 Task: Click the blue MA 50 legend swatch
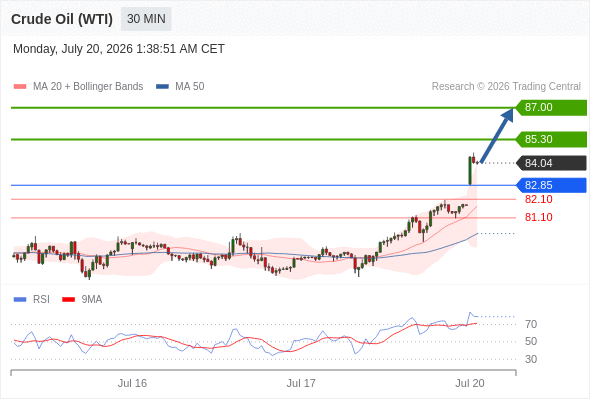[162, 87]
